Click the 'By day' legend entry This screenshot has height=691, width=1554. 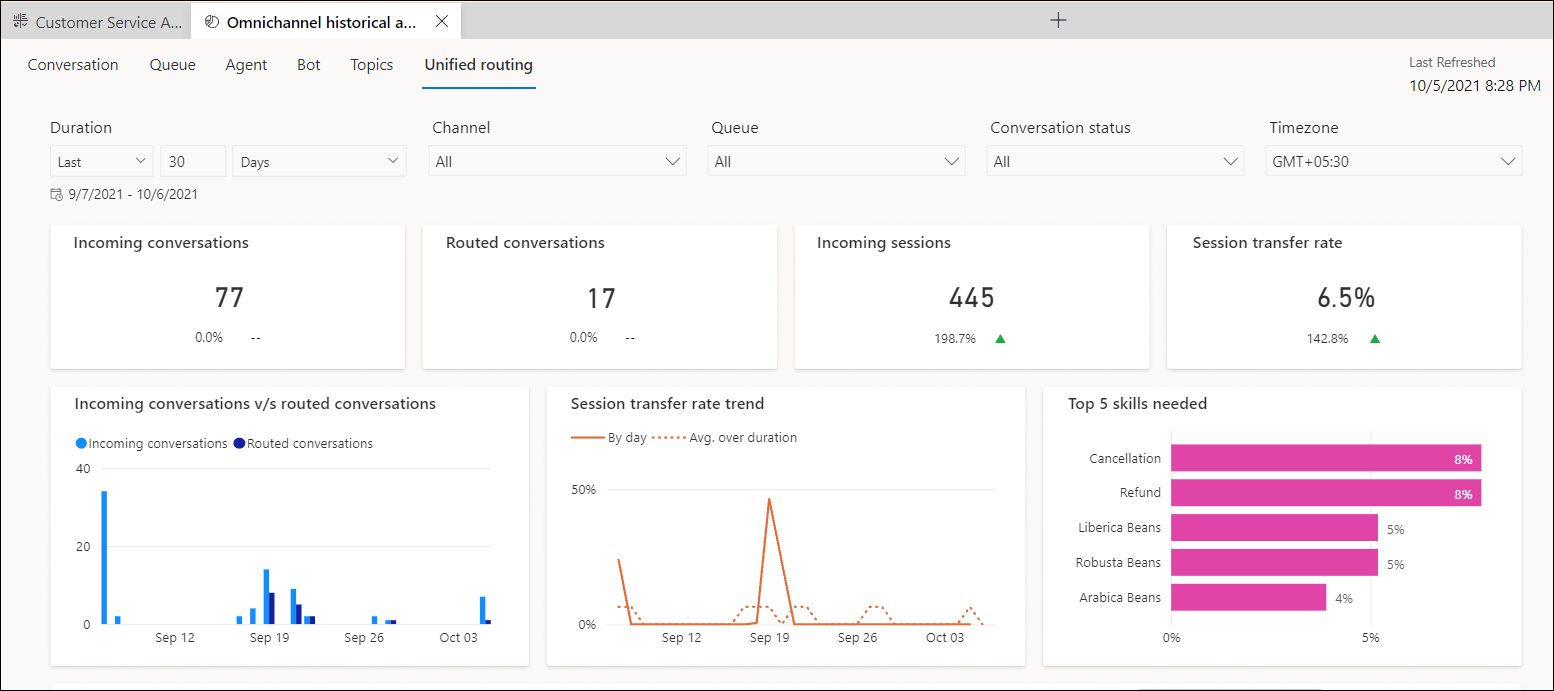610,437
